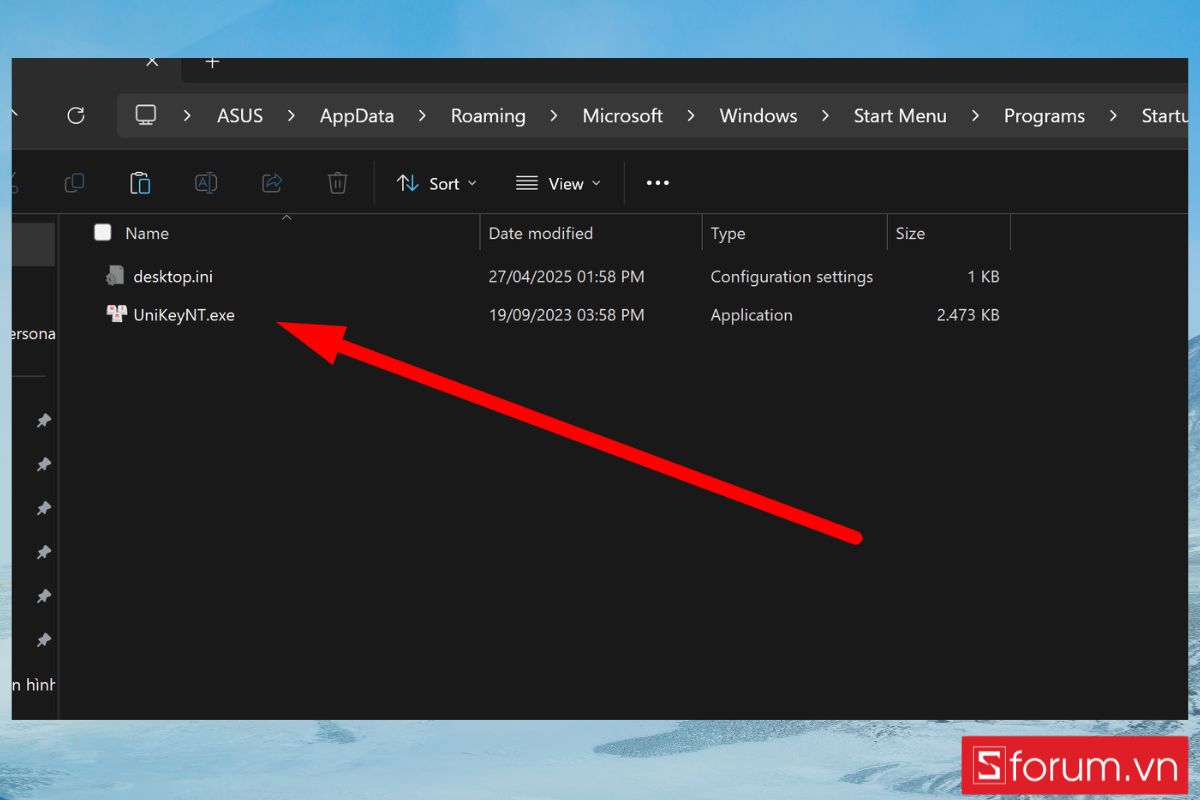Click the 1 KB size value

(x=982, y=276)
